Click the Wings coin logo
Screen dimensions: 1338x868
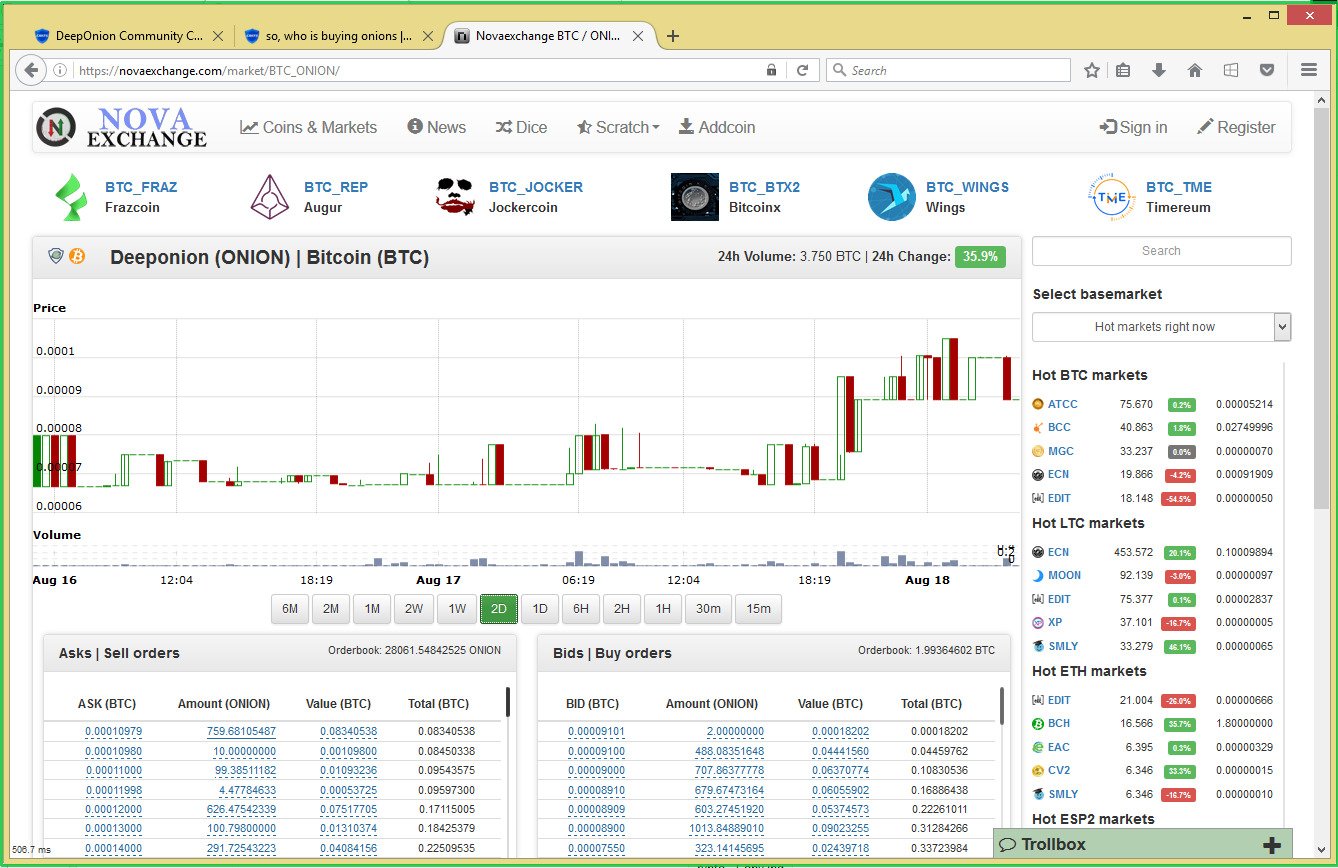coord(892,197)
